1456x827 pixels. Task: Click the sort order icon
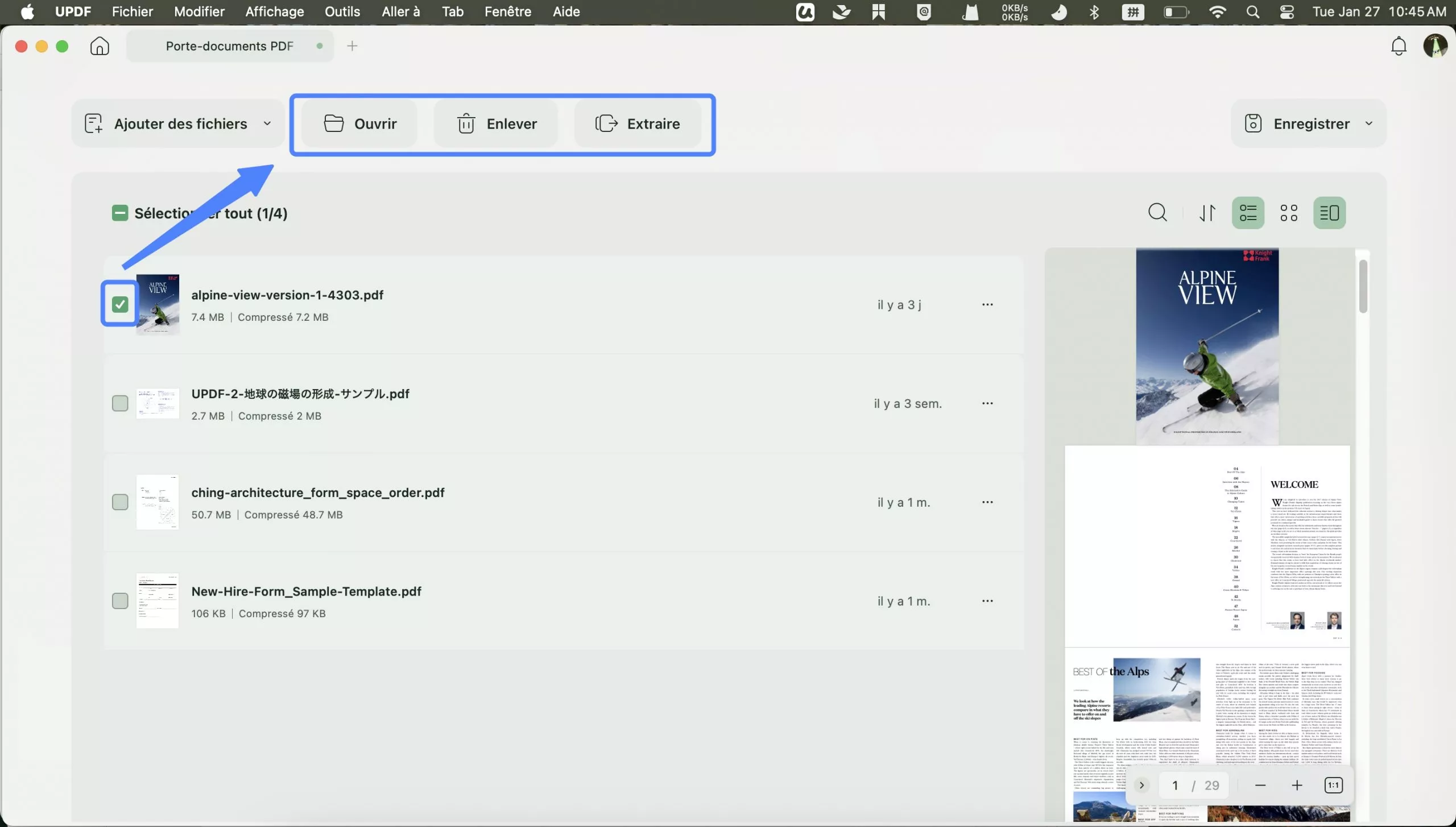tap(1208, 212)
